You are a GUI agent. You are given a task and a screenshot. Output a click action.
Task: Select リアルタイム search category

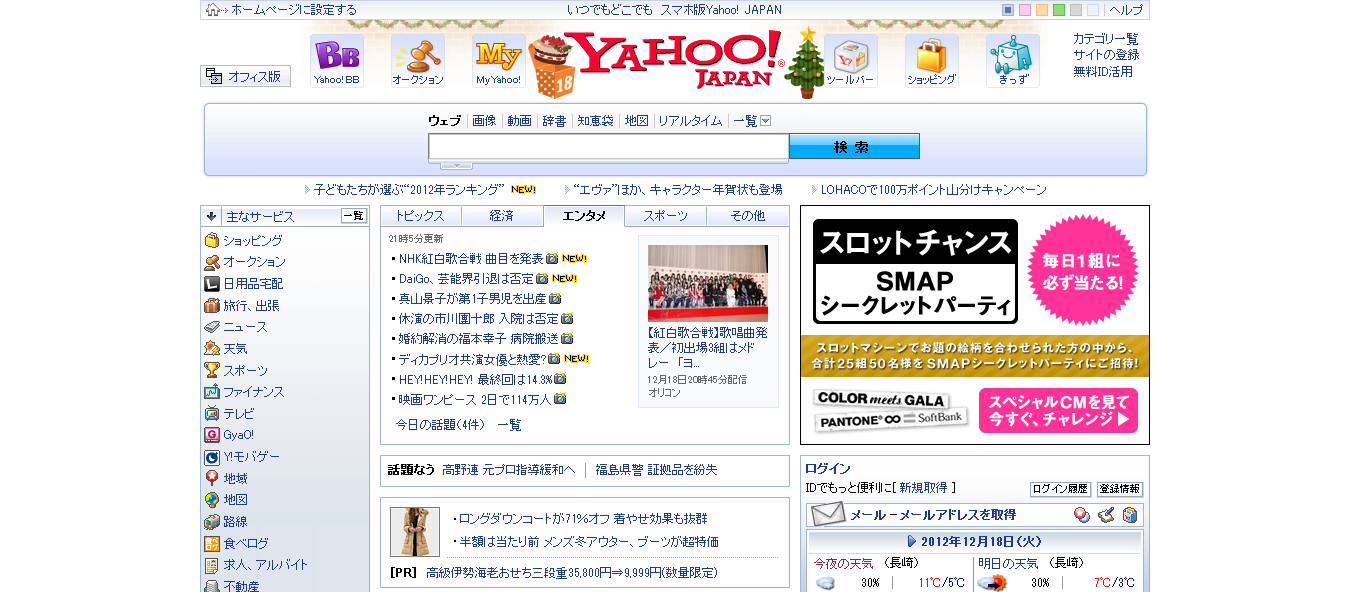(x=690, y=121)
